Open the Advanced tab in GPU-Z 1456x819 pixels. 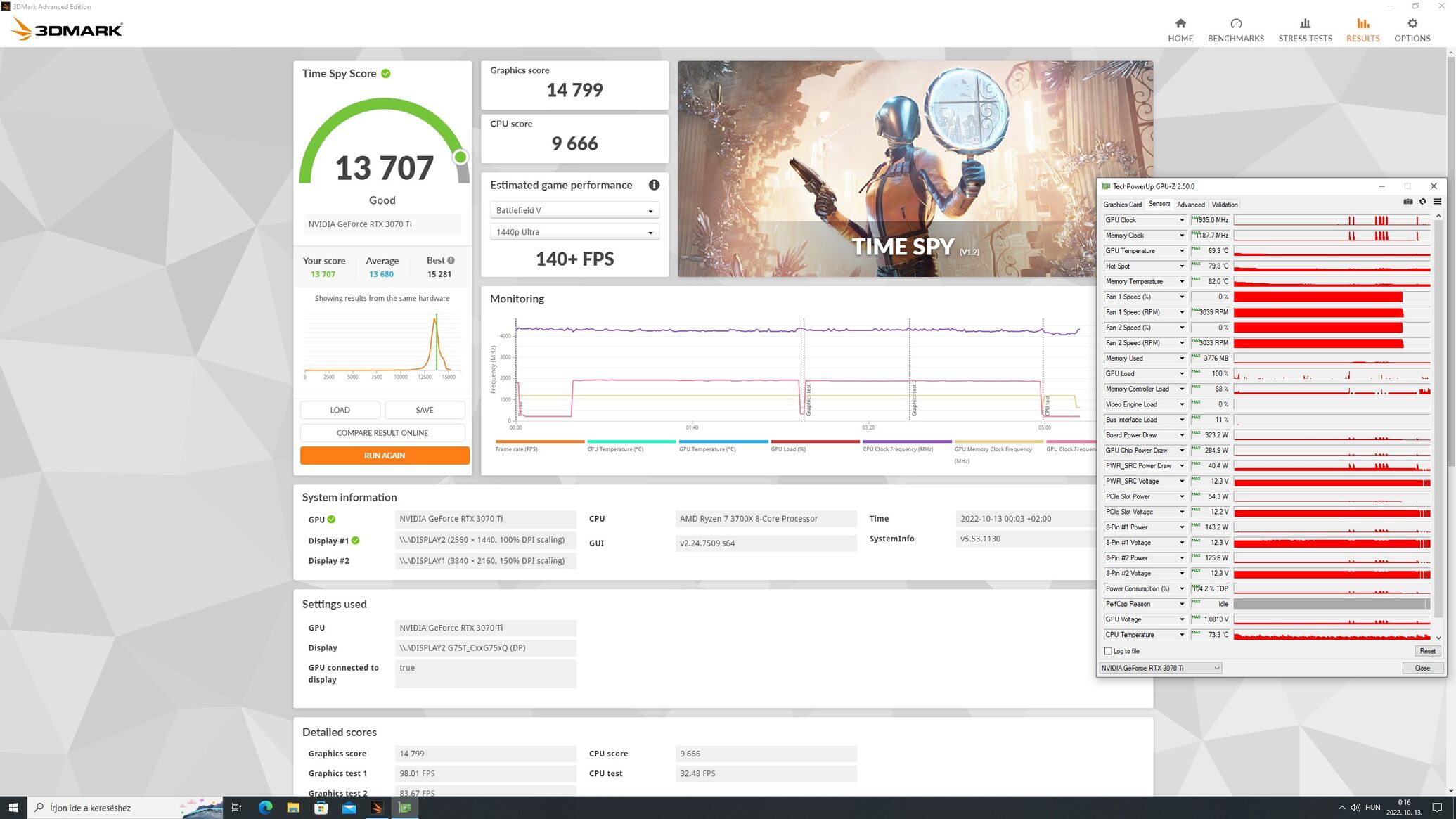point(1190,205)
